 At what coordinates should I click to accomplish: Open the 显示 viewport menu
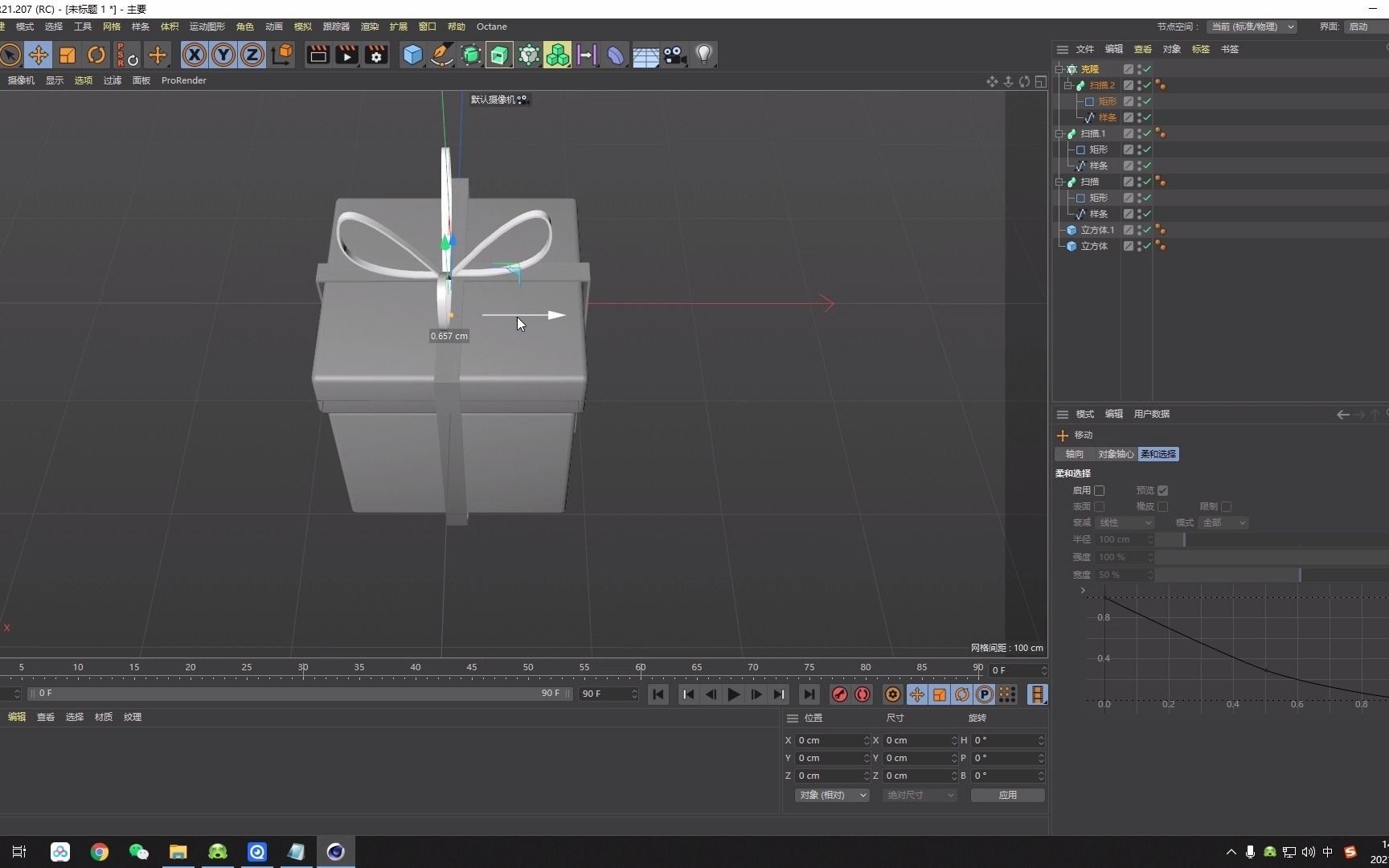(55, 80)
